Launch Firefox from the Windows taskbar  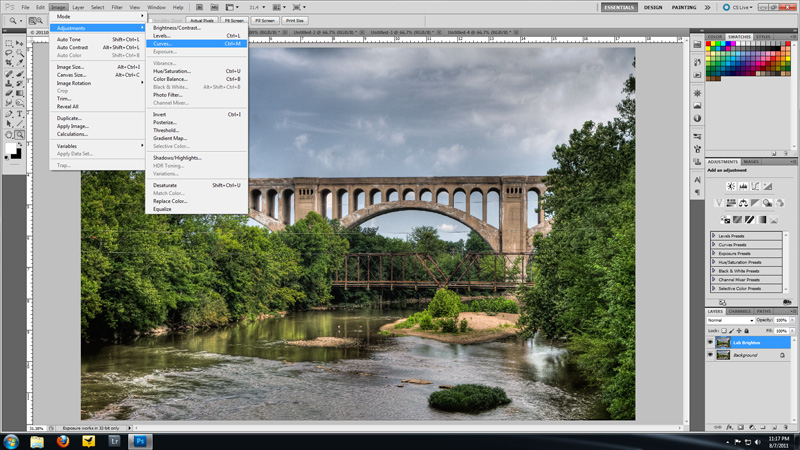tap(63, 441)
